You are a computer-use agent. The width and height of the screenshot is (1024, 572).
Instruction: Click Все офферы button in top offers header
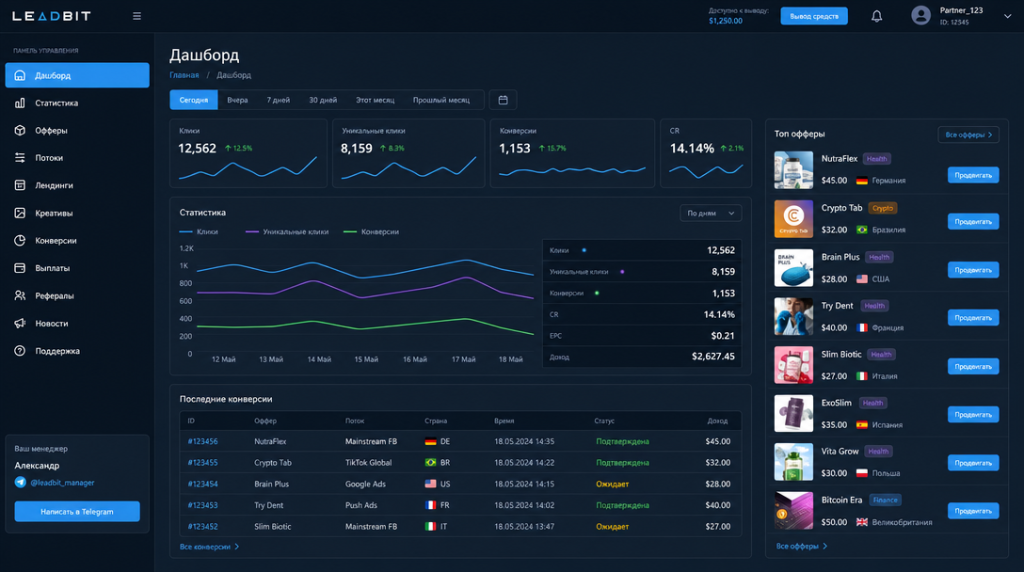point(968,135)
